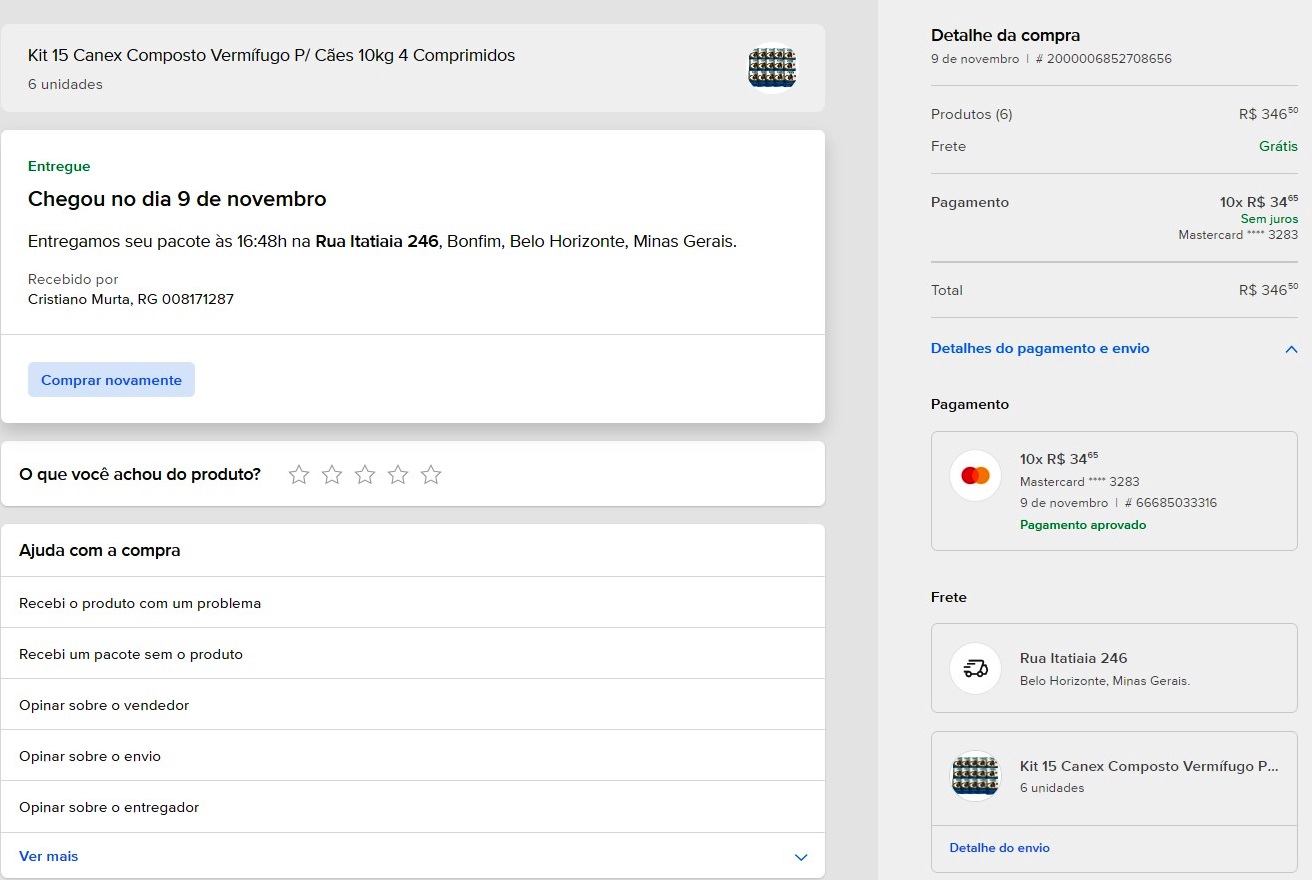The width and height of the screenshot is (1312, 880).
Task: Click the Ver mais link
Action: 48,856
